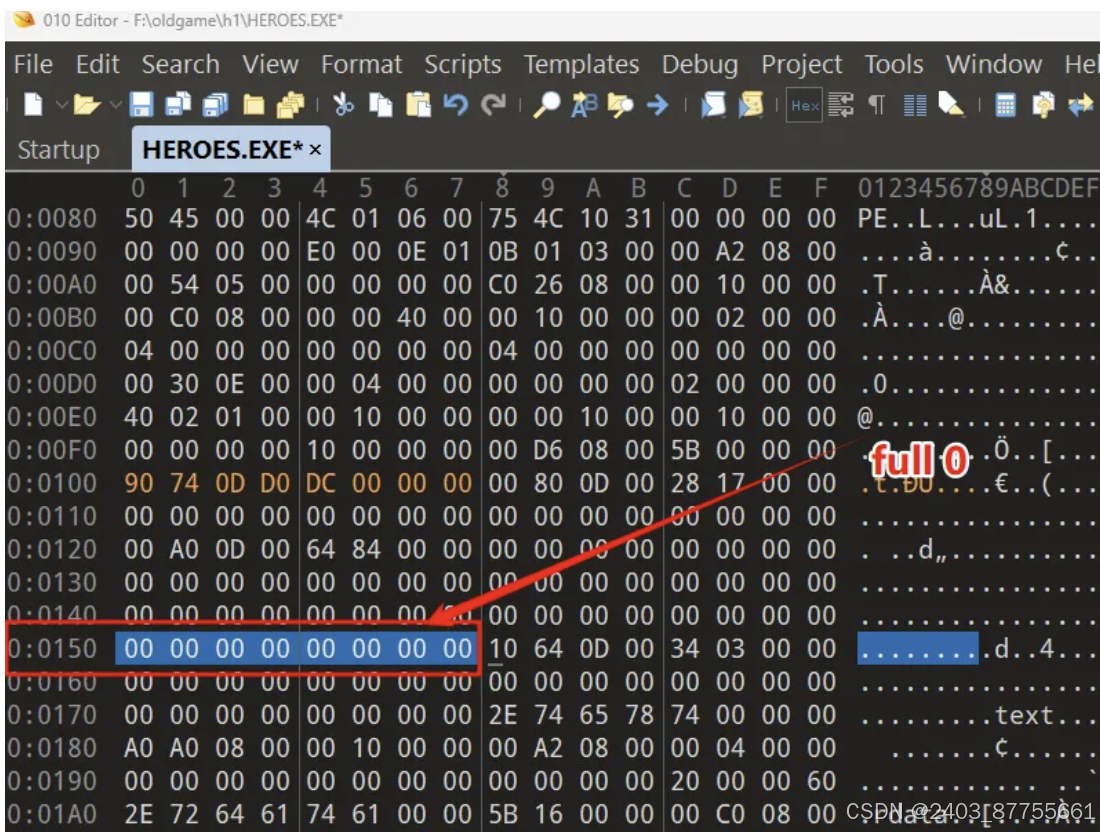Image resolution: width=1100 pixels, height=832 pixels.
Task: Open the Format menu
Action: [x=361, y=65]
